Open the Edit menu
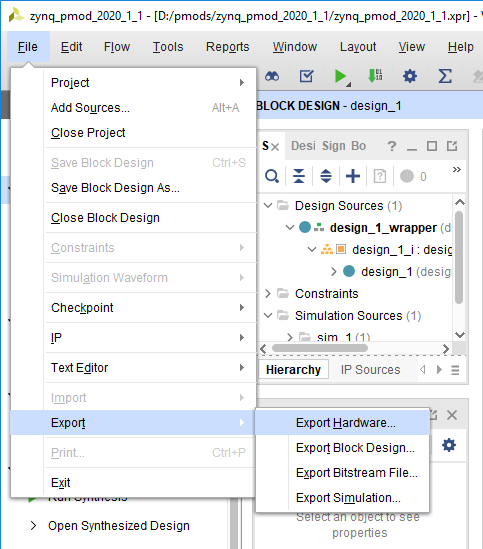Viewport: 483px width, 549px height. pyautogui.click(x=71, y=47)
